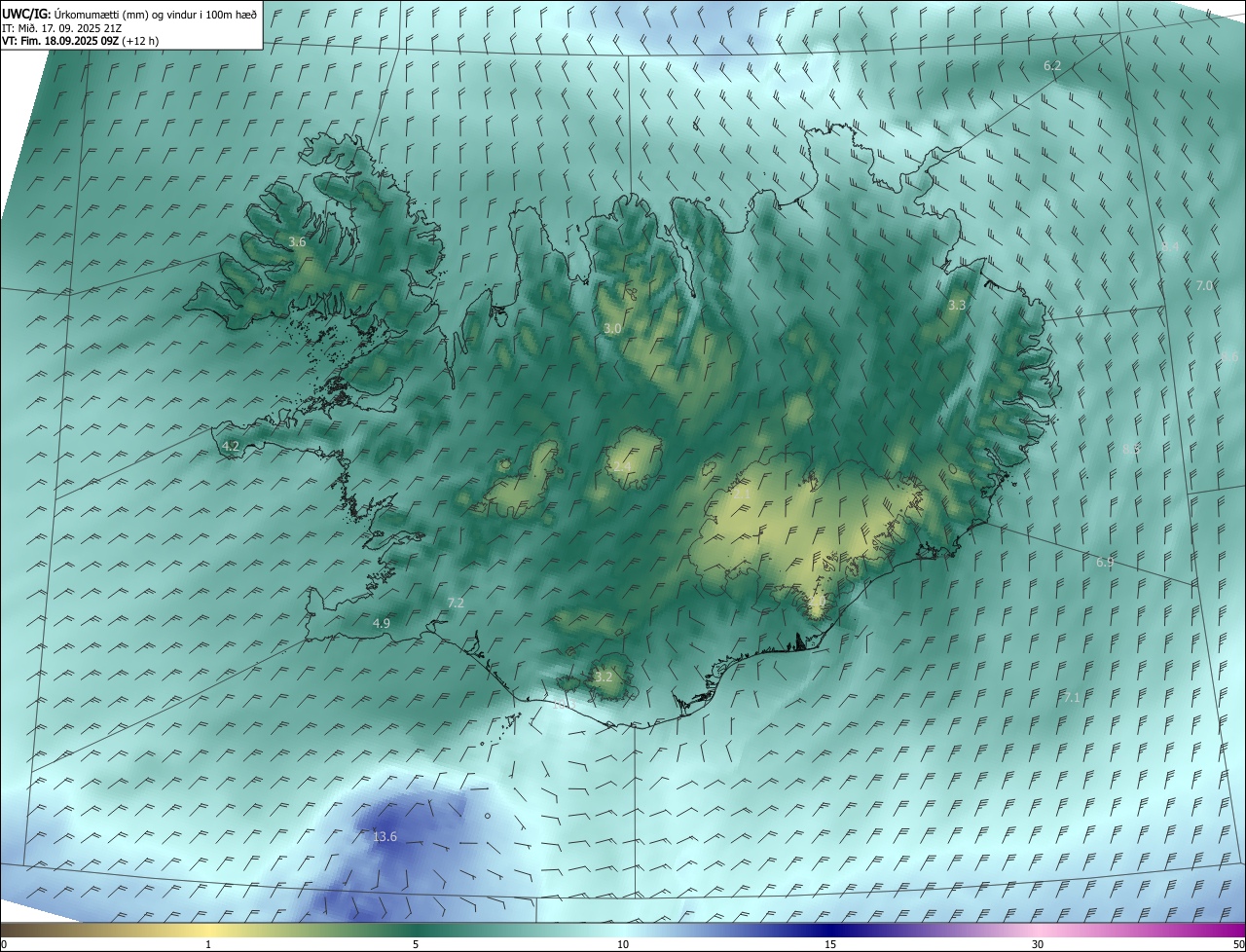Click the 4.2 value on the western peninsula

point(231,446)
